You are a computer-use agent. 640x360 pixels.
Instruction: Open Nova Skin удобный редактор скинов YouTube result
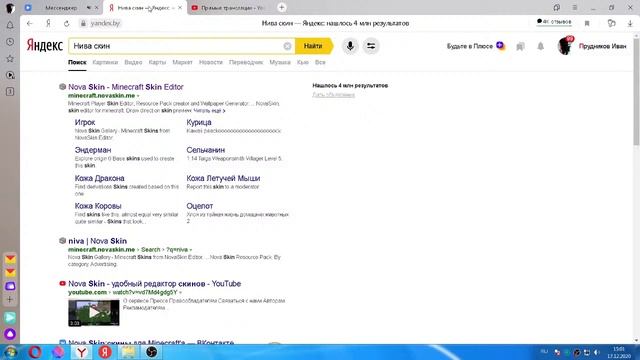coord(154,284)
